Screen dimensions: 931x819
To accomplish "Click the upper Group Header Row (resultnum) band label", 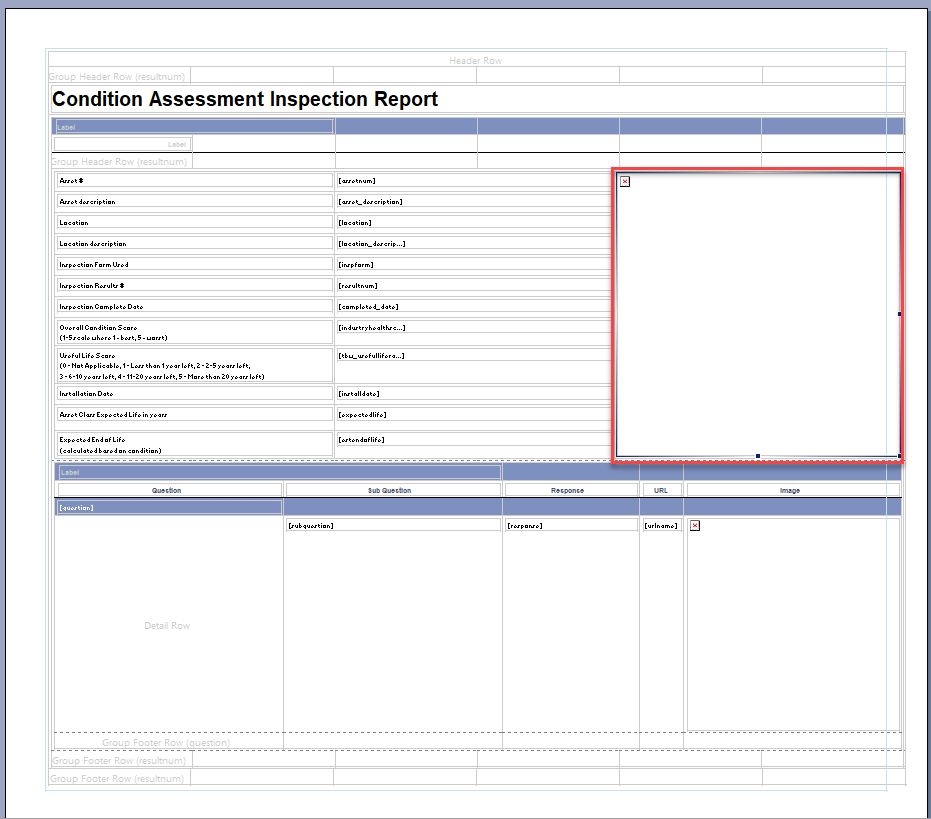I will click(117, 75).
